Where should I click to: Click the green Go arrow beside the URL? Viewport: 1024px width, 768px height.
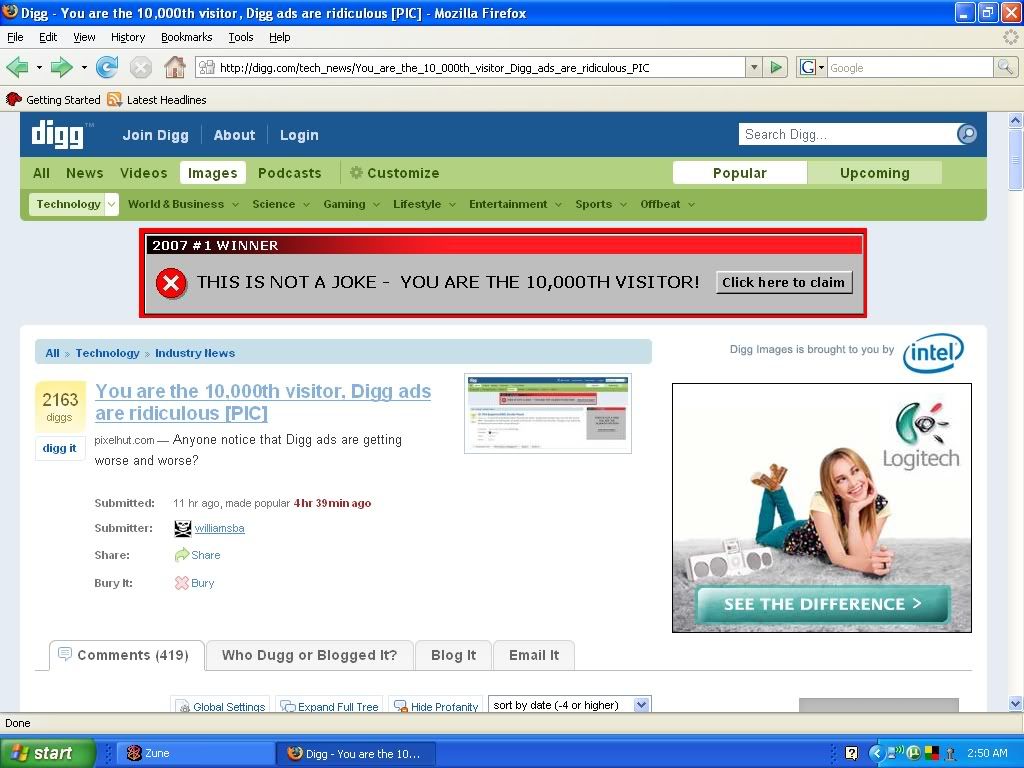click(x=776, y=67)
